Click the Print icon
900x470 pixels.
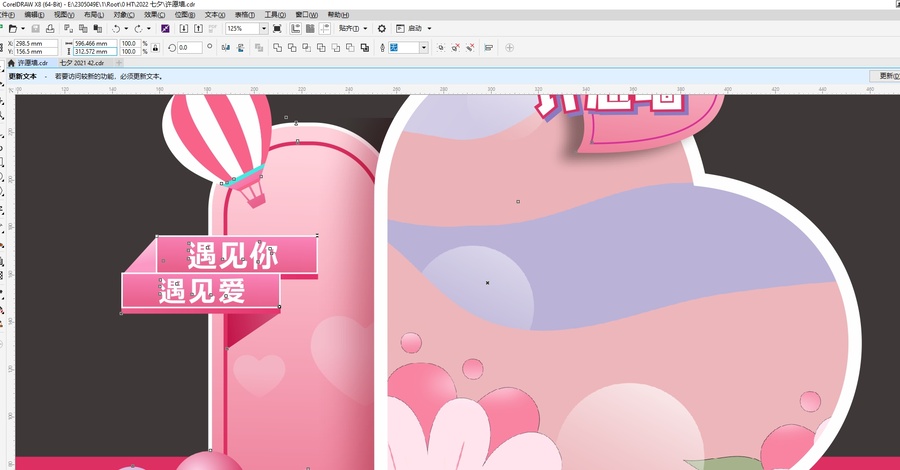tap(50, 29)
